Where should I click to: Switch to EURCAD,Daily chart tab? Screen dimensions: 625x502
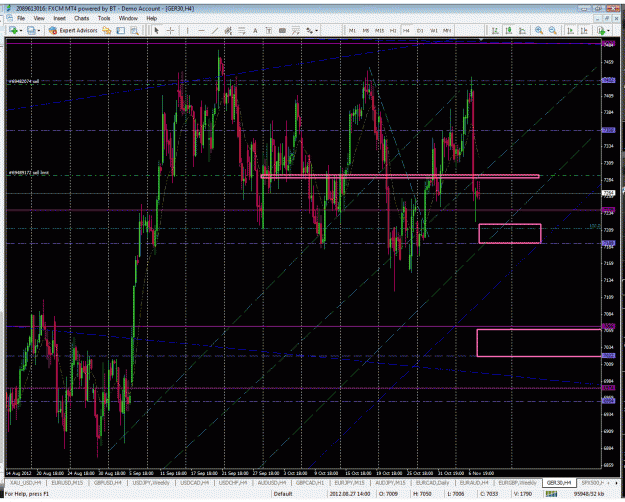(x=432, y=483)
